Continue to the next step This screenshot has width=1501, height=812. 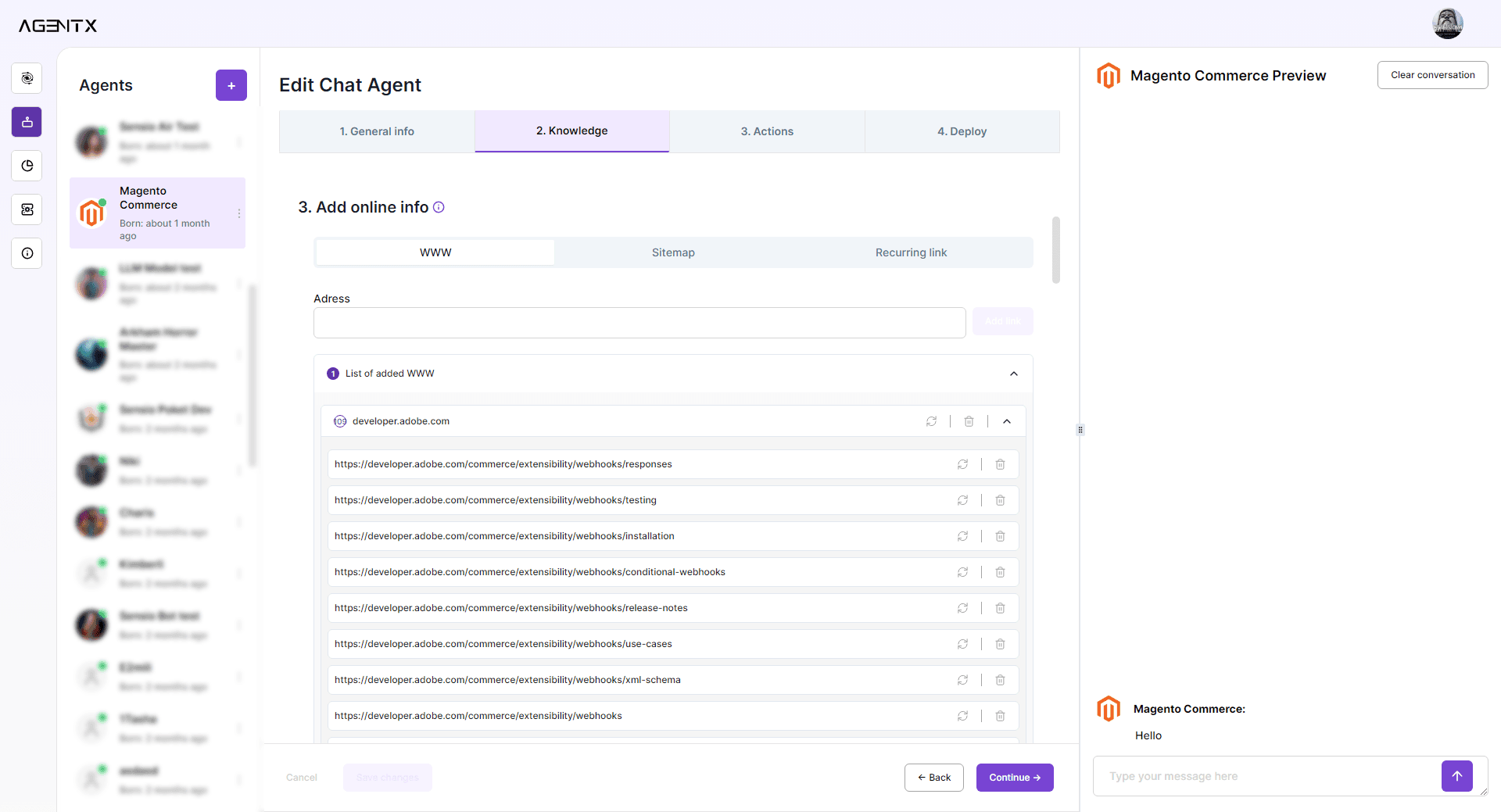pyautogui.click(x=1015, y=778)
